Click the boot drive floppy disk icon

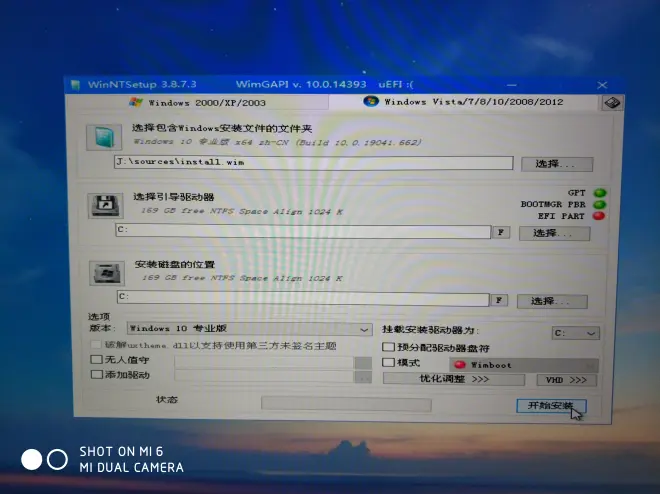click(x=105, y=205)
